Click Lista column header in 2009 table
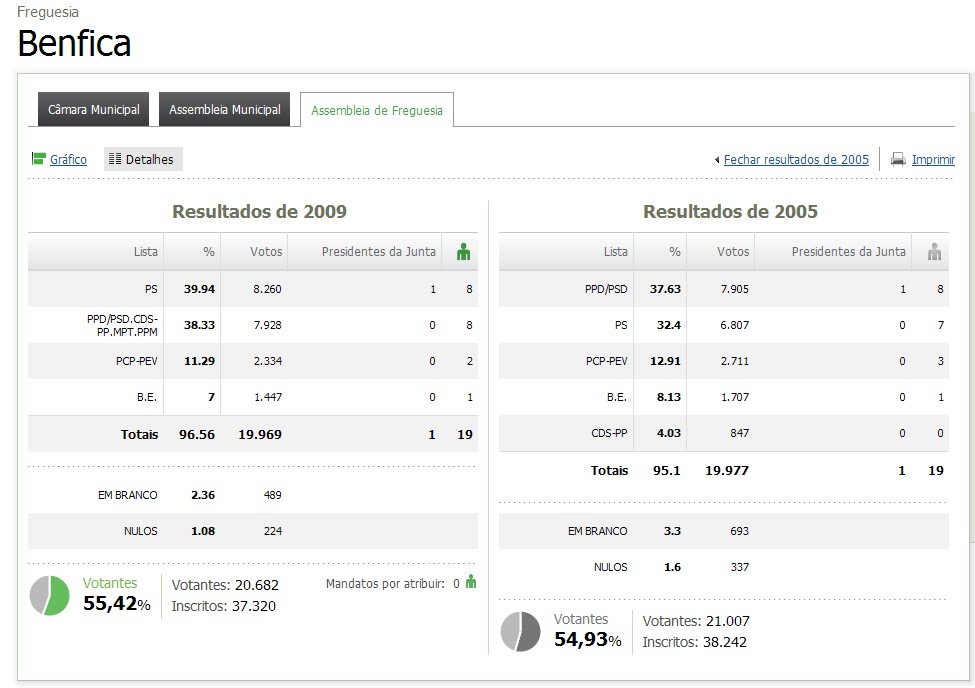 pos(146,251)
